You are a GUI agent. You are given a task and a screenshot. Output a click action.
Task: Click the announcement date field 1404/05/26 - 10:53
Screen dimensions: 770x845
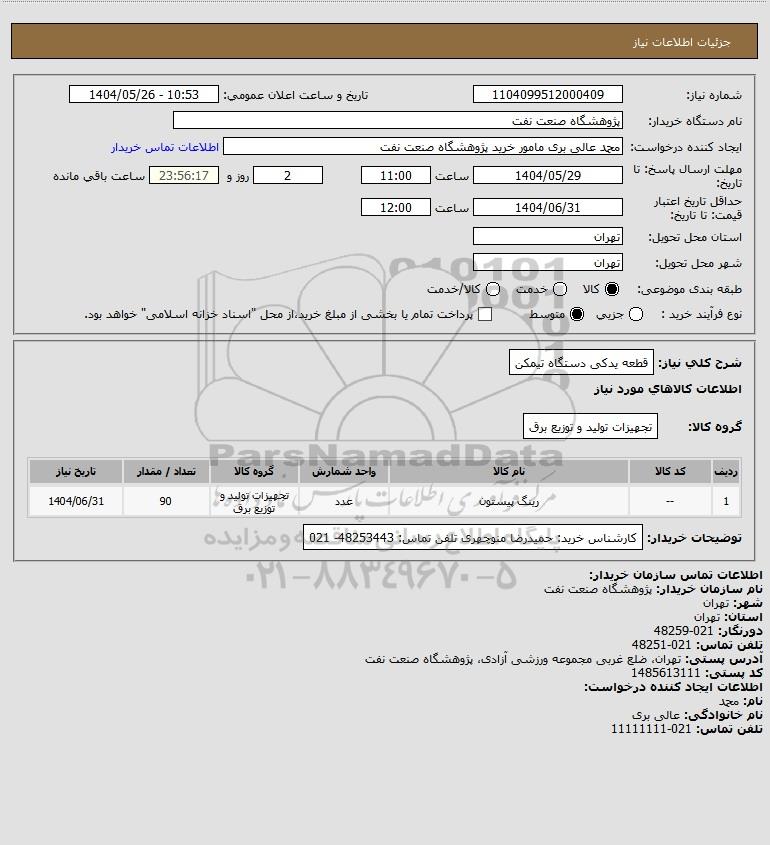pyautogui.click(x=144, y=94)
